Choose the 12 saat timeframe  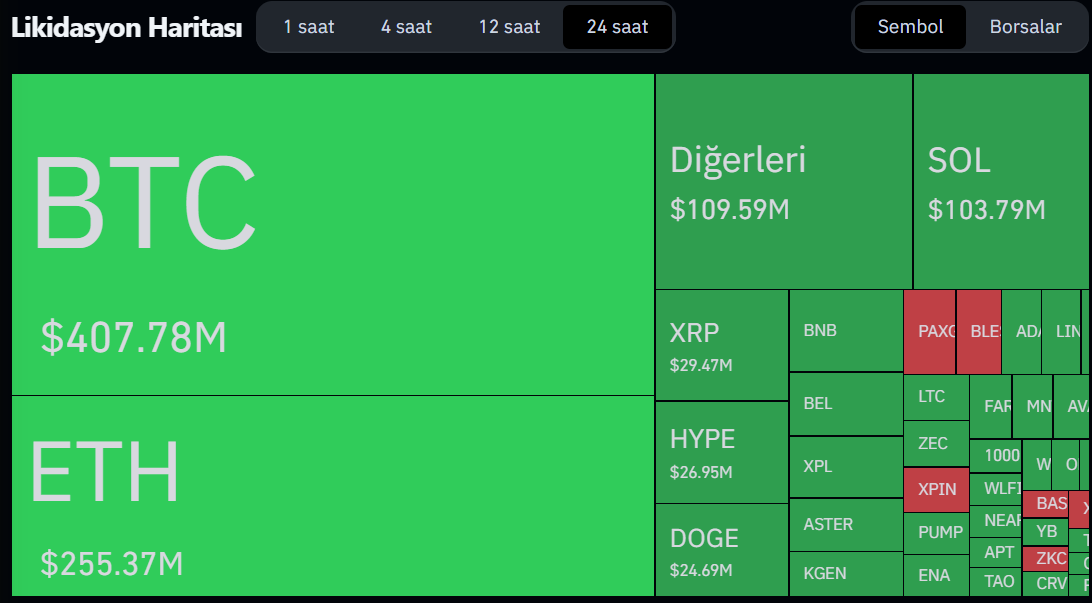509,27
